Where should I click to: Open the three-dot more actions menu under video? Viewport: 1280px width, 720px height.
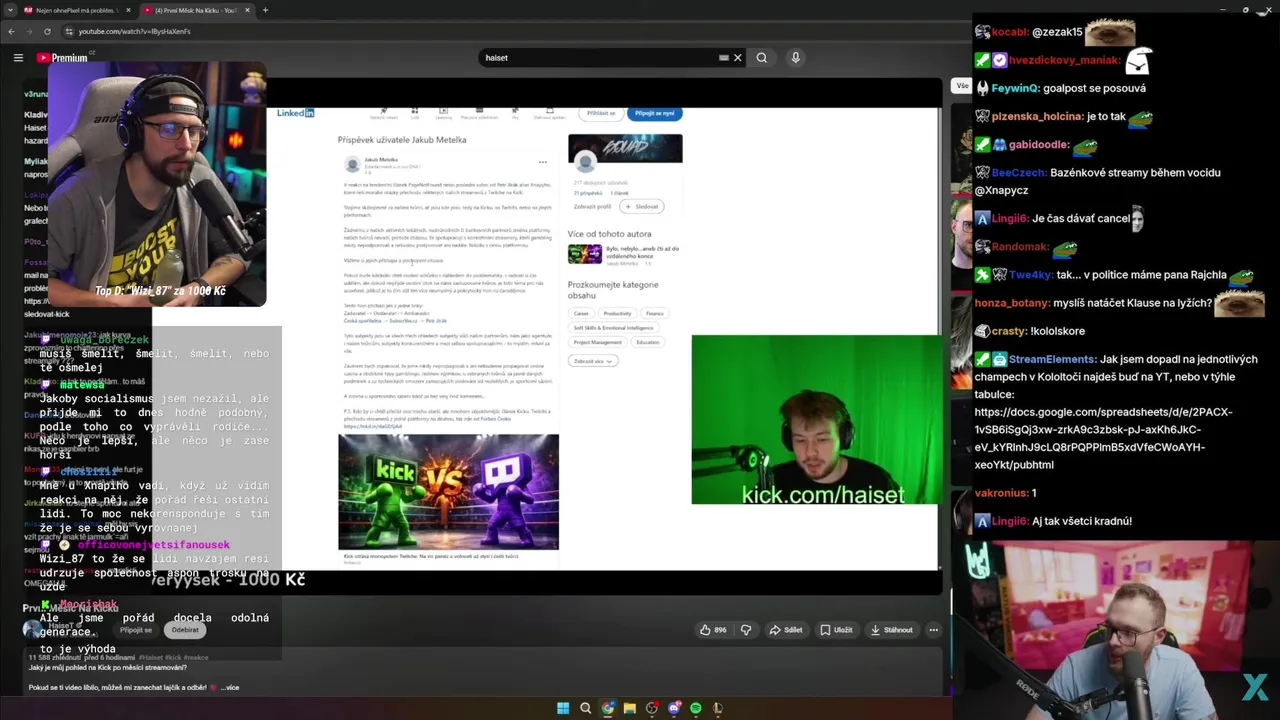(933, 630)
